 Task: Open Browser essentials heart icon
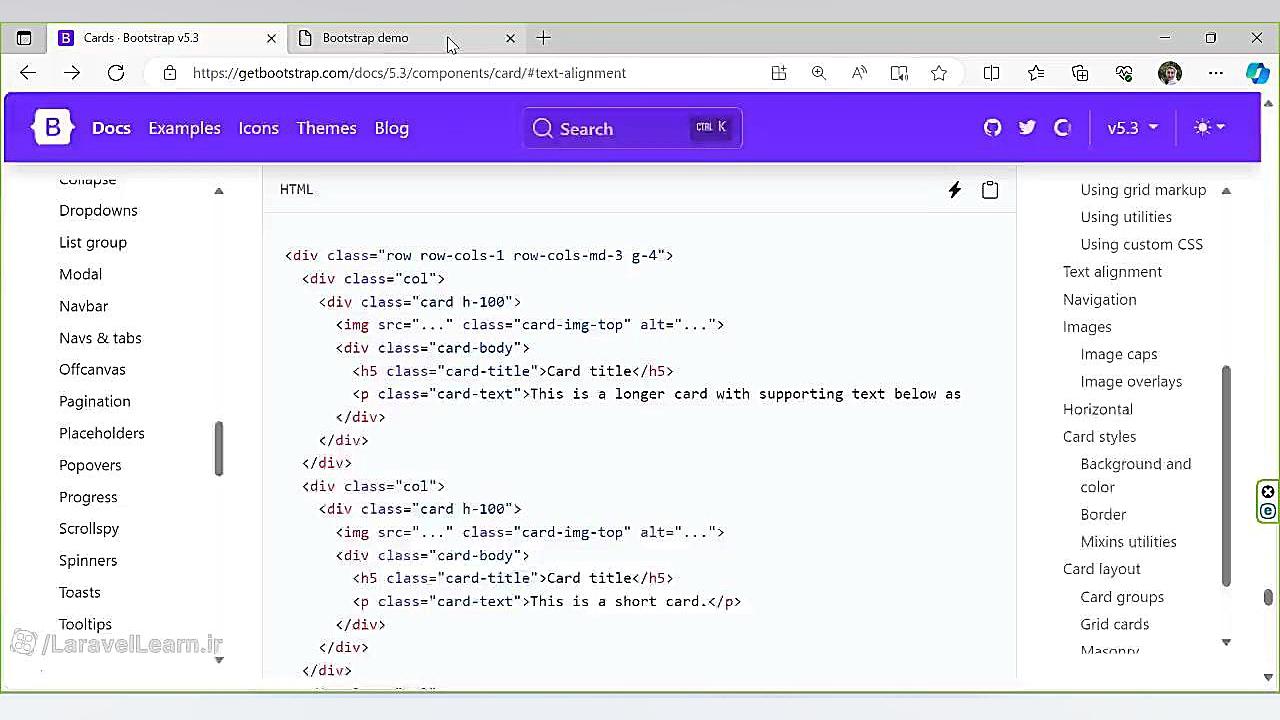coord(1124,73)
